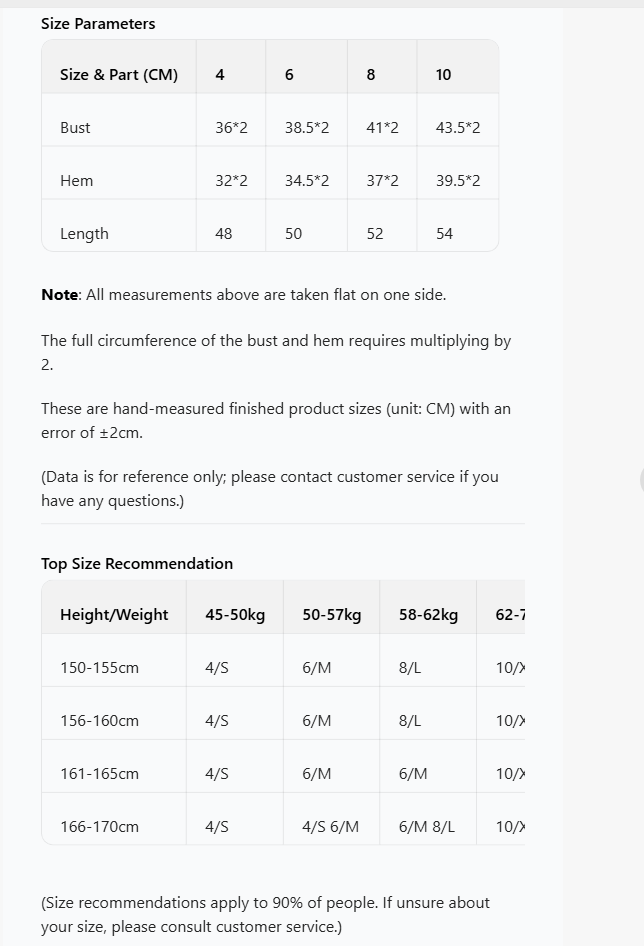Click the "Size Parameters" heading

(98, 23)
